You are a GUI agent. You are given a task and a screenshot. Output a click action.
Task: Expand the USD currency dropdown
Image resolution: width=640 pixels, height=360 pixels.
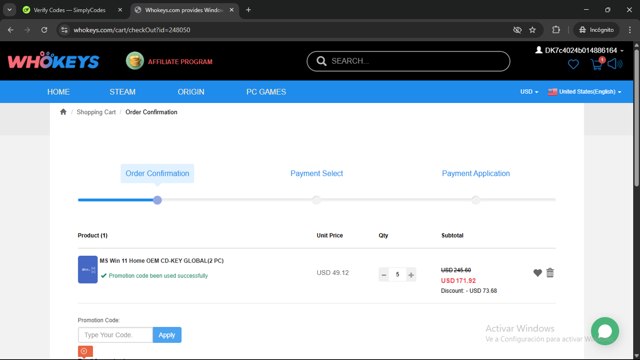point(529,92)
